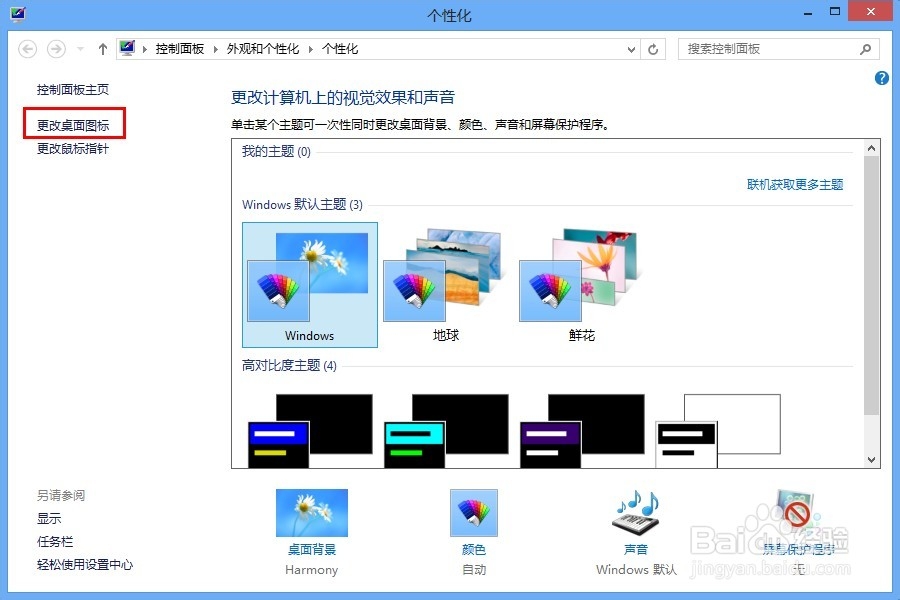The width and height of the screenshot is (900, 600).
Task: Open 轻松使用设置中心 link
Action: [x=85, y=565]
